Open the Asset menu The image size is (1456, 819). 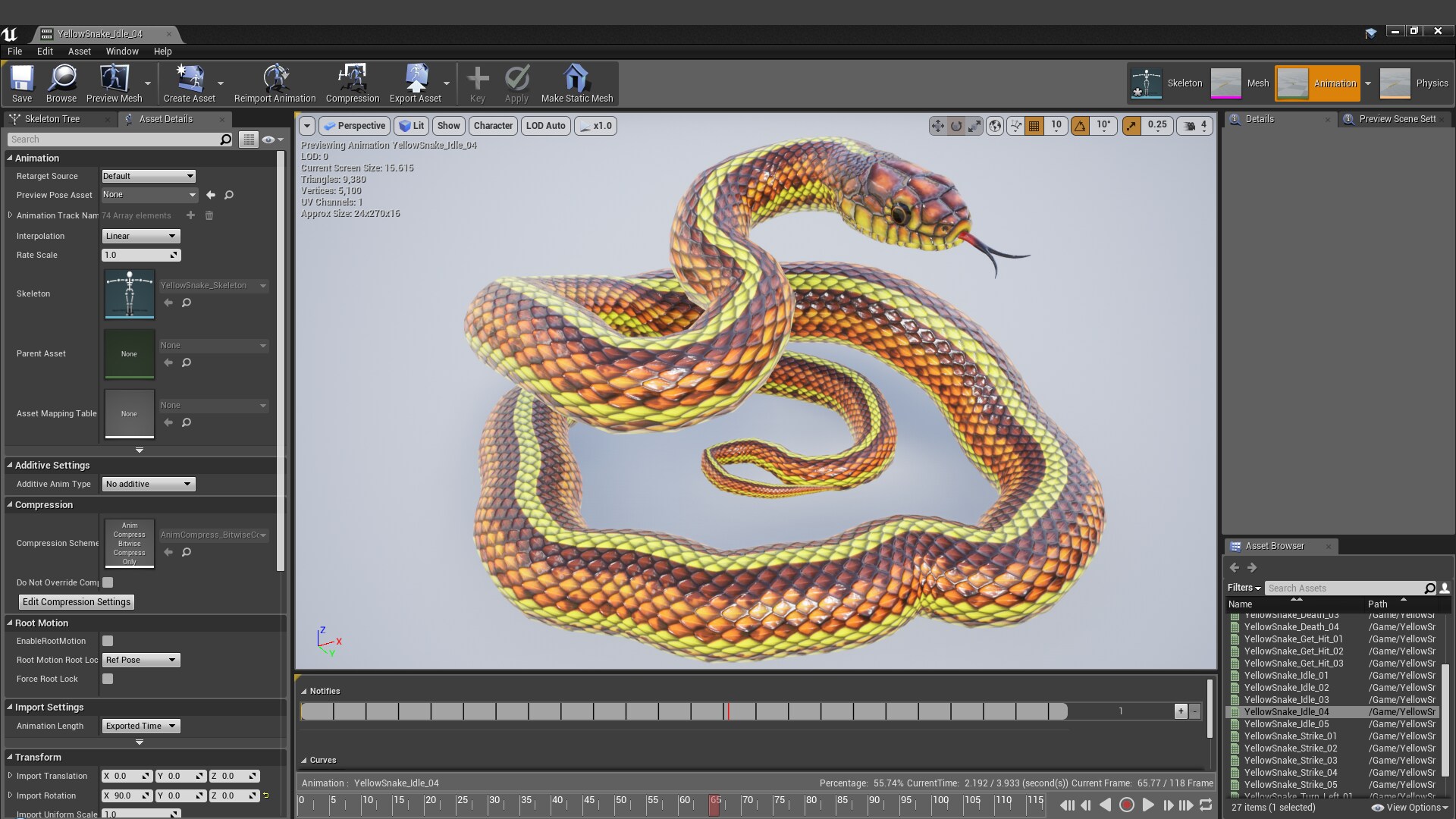click(x=79, y=51)
